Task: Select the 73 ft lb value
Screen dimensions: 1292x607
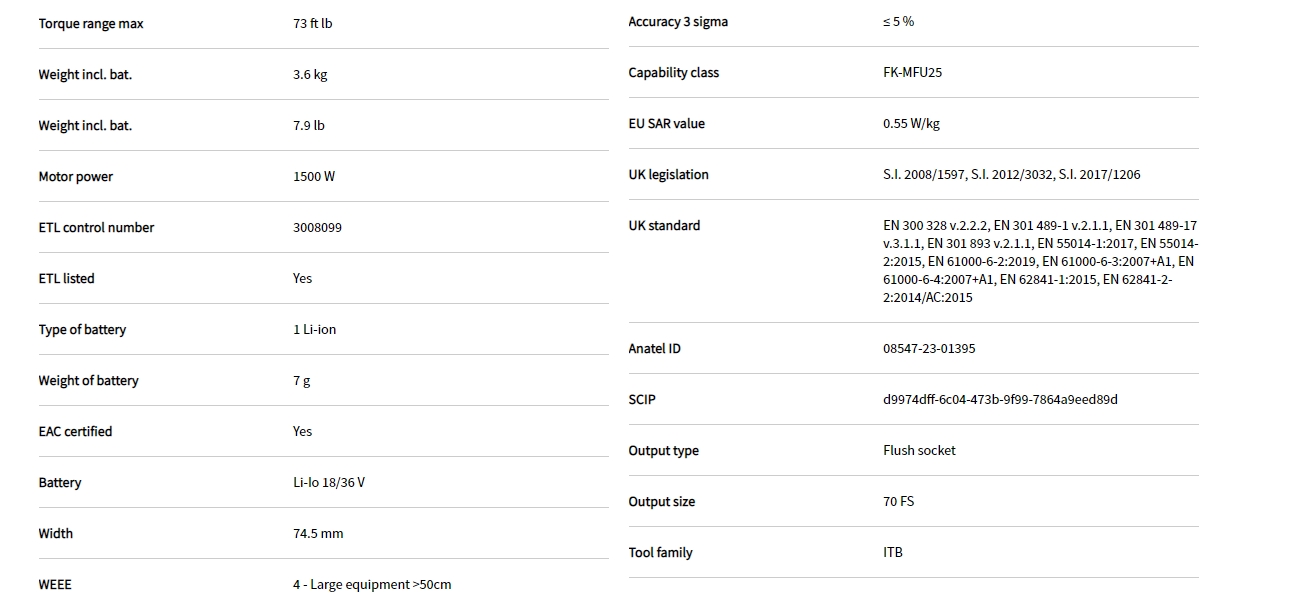Action: 312,24
